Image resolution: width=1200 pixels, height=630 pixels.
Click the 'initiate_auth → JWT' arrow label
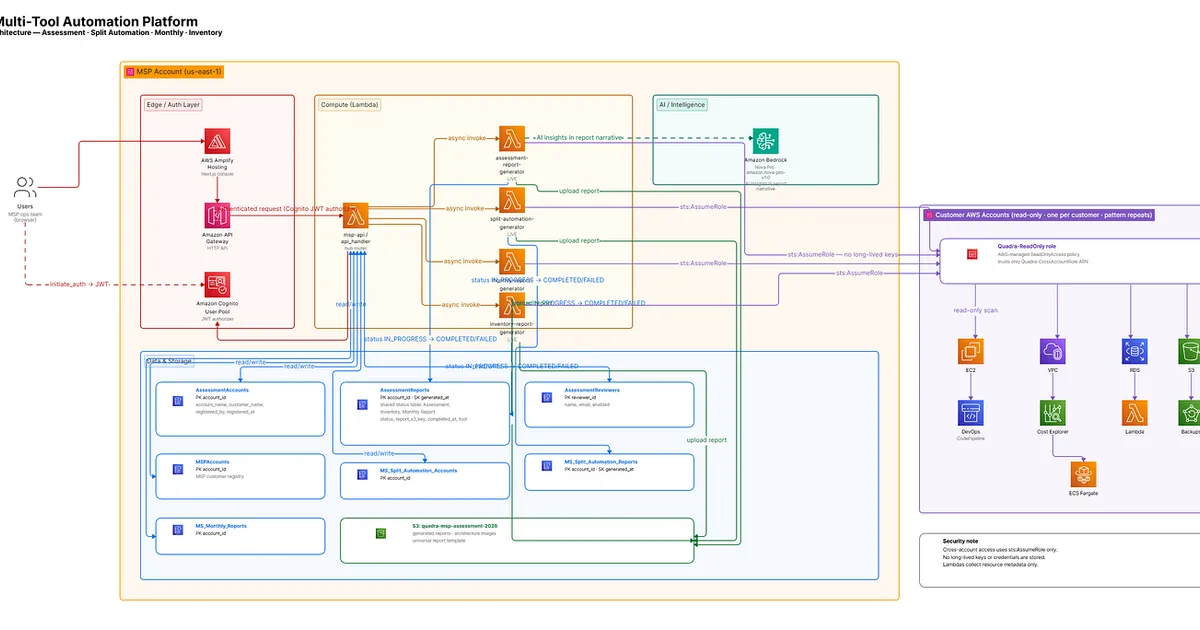pyautogui.click(x=78, y=284)
